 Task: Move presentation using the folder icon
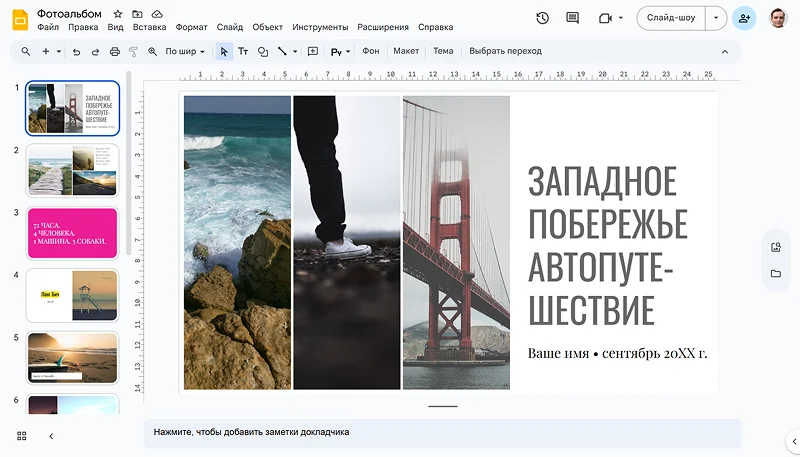coord(137,14)
